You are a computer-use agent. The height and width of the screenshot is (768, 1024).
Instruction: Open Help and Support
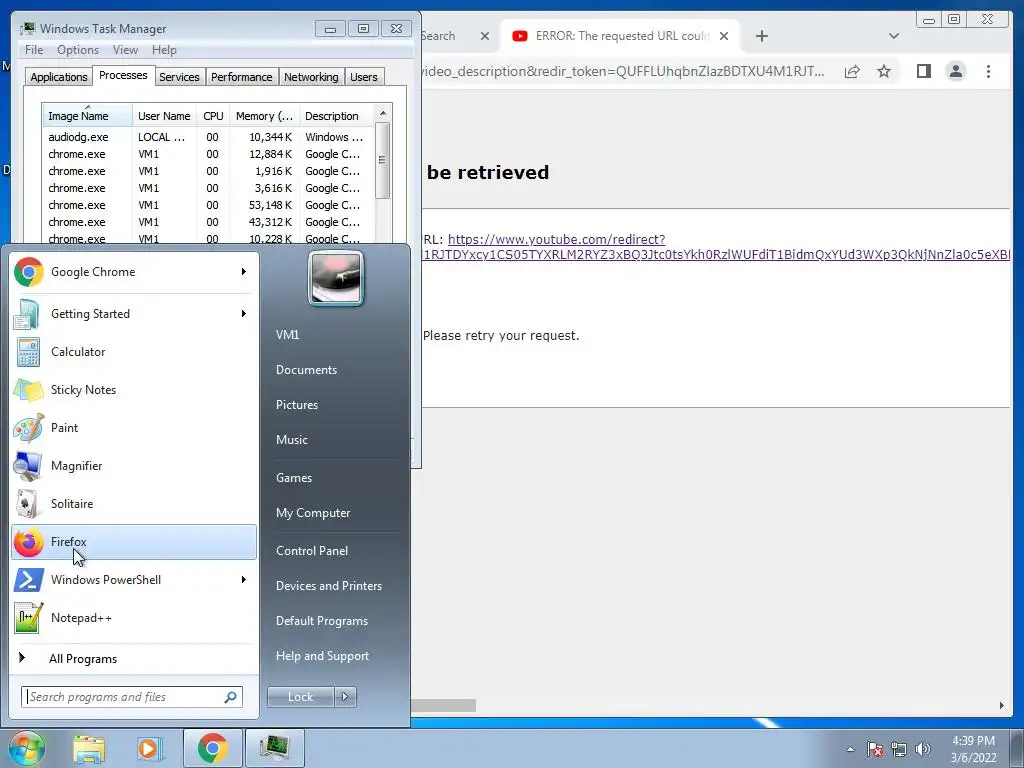[x=322, y=656]
